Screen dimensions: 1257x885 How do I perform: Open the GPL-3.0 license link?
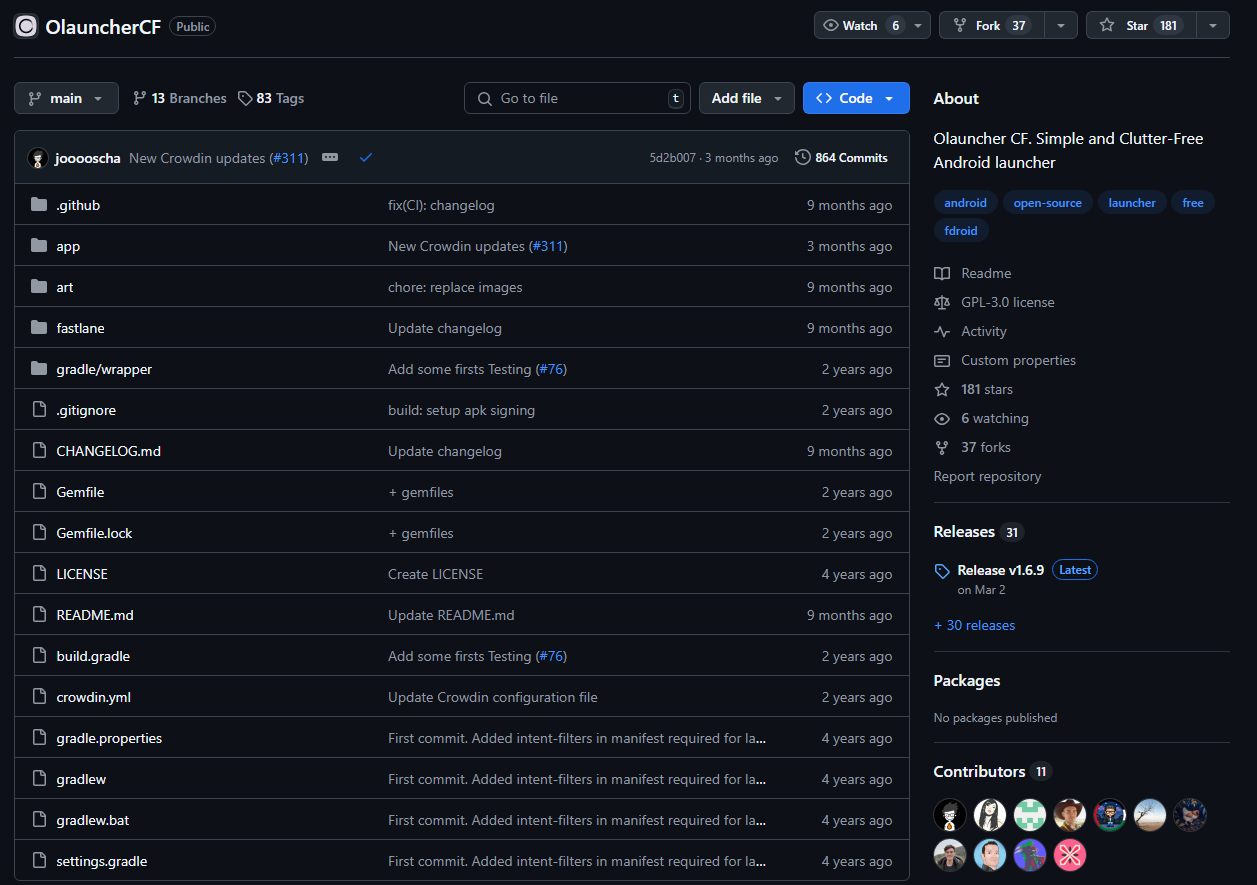pos(994,302)
